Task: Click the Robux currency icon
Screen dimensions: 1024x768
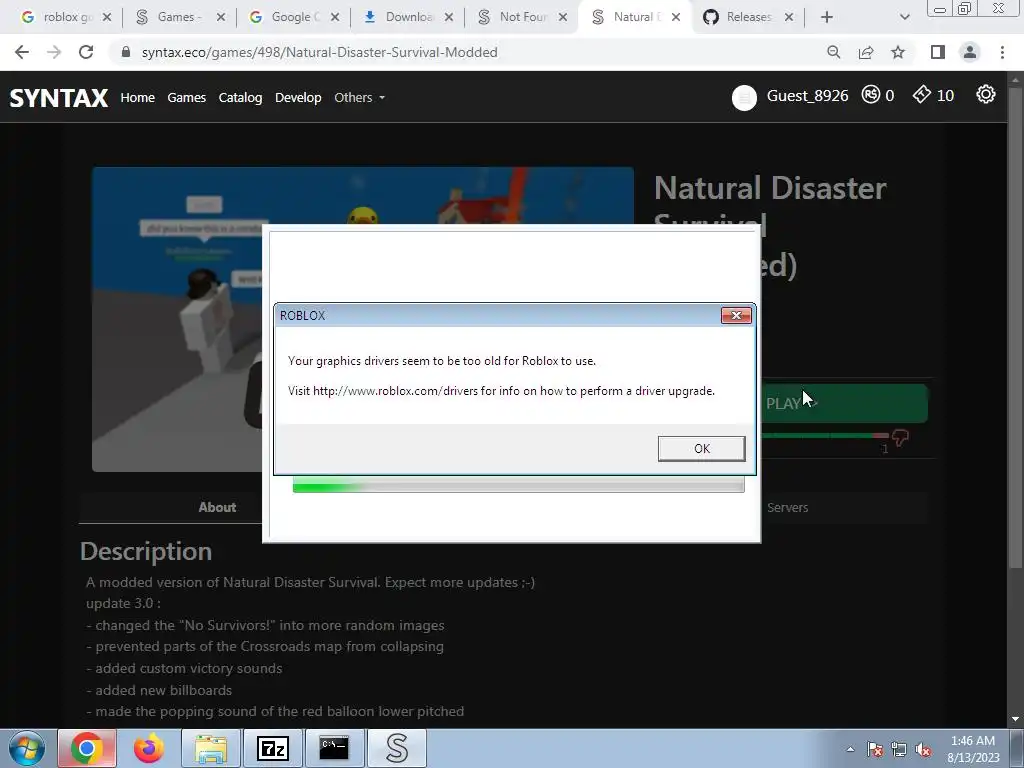Action: coord(871,95)
